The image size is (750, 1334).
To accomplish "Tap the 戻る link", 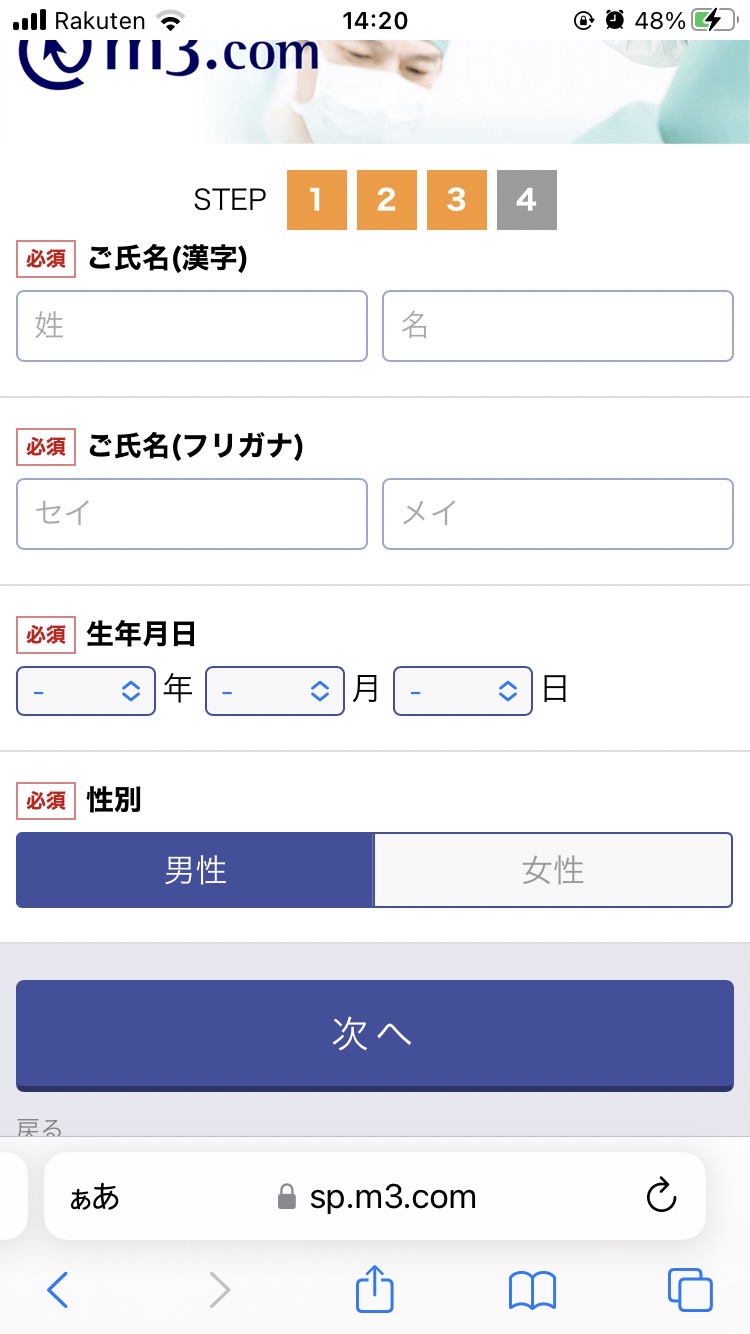I will click(40, 1128).
